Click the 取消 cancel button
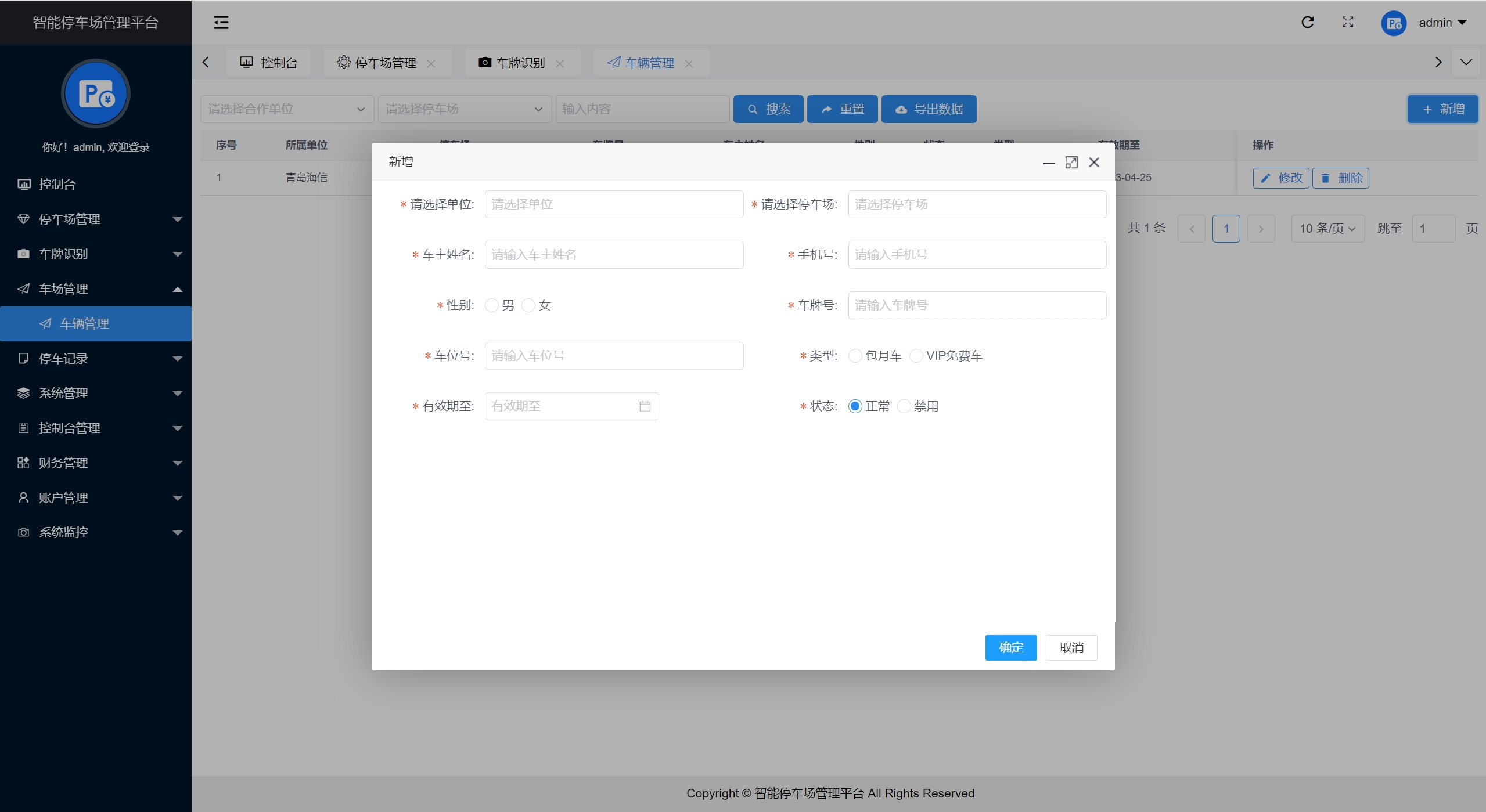 click(x=1071, y=648)
